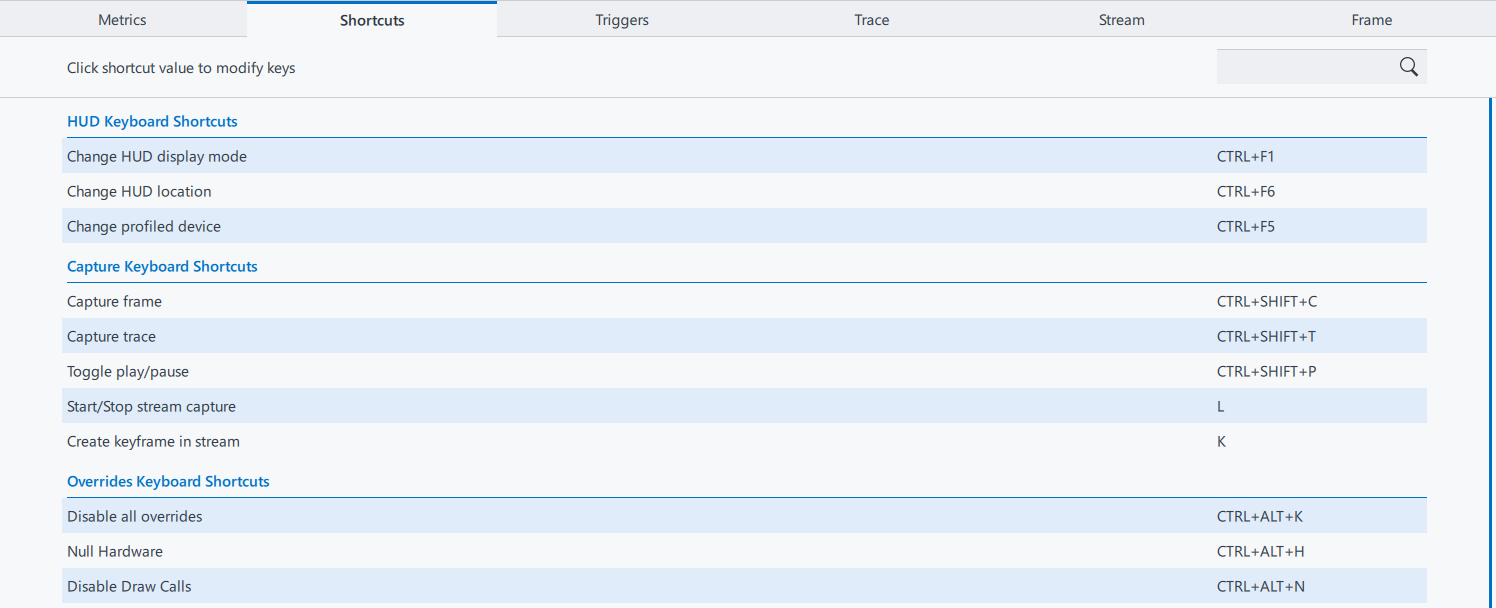
Task: Change the K keyframe key
Action: click(x=1221, y=441)
